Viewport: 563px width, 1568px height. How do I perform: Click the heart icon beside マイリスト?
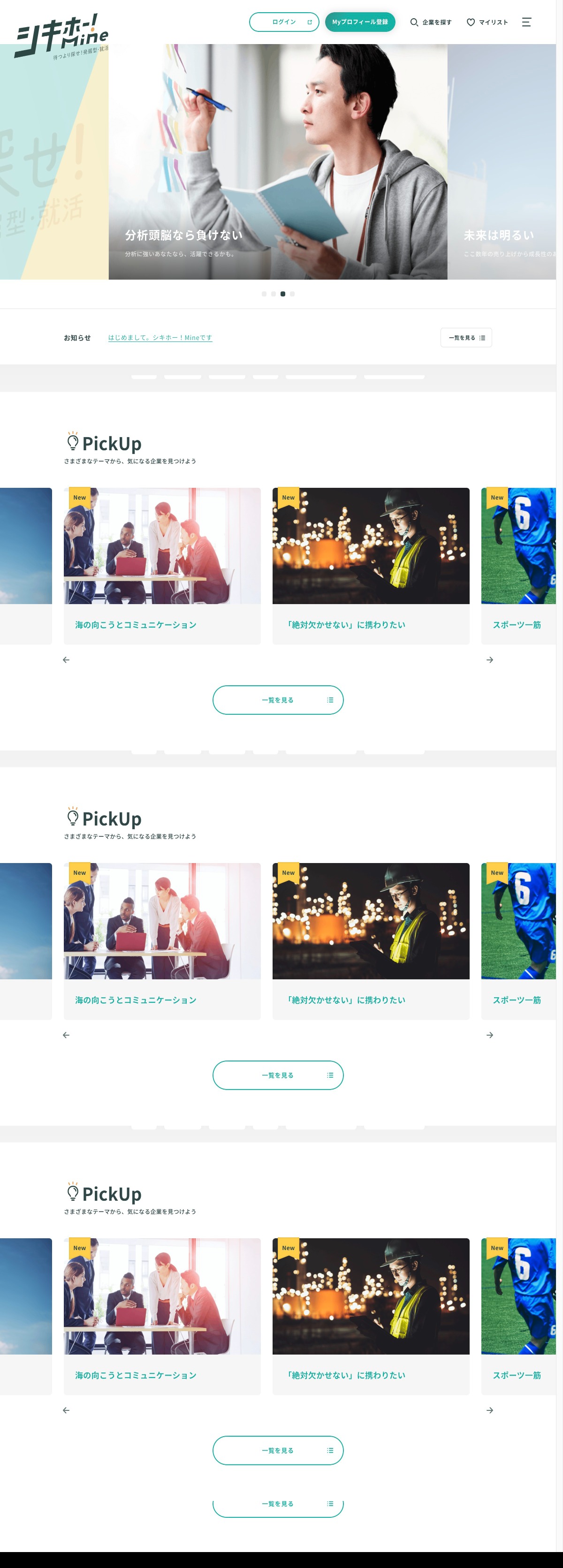pyautogui.click(x=471, y=22)
